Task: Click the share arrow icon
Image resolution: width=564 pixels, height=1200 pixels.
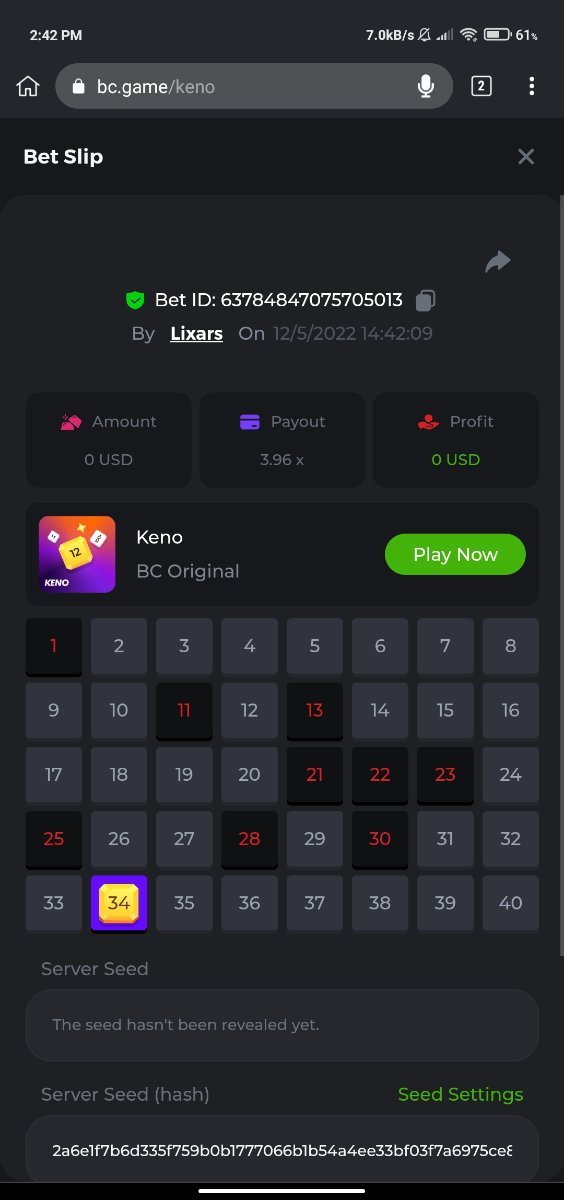Action: point(497,261)
